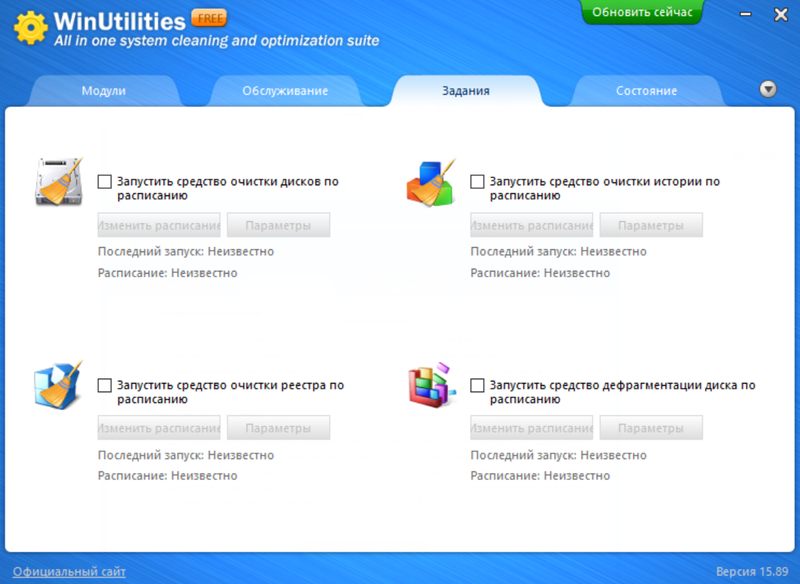Open the round dropdown arrow menu
800x584 pixels.
768,89
